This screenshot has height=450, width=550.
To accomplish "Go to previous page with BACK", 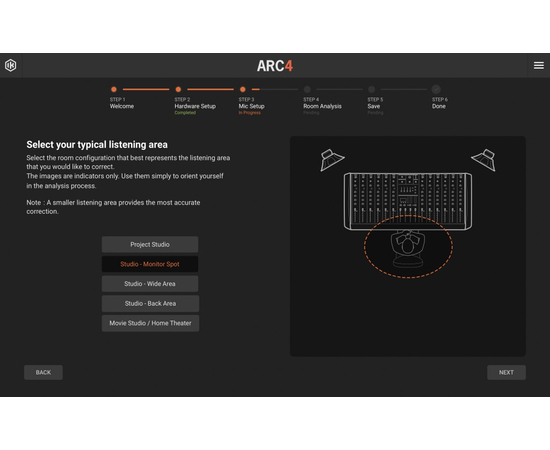I will click(x=43, y=372).
